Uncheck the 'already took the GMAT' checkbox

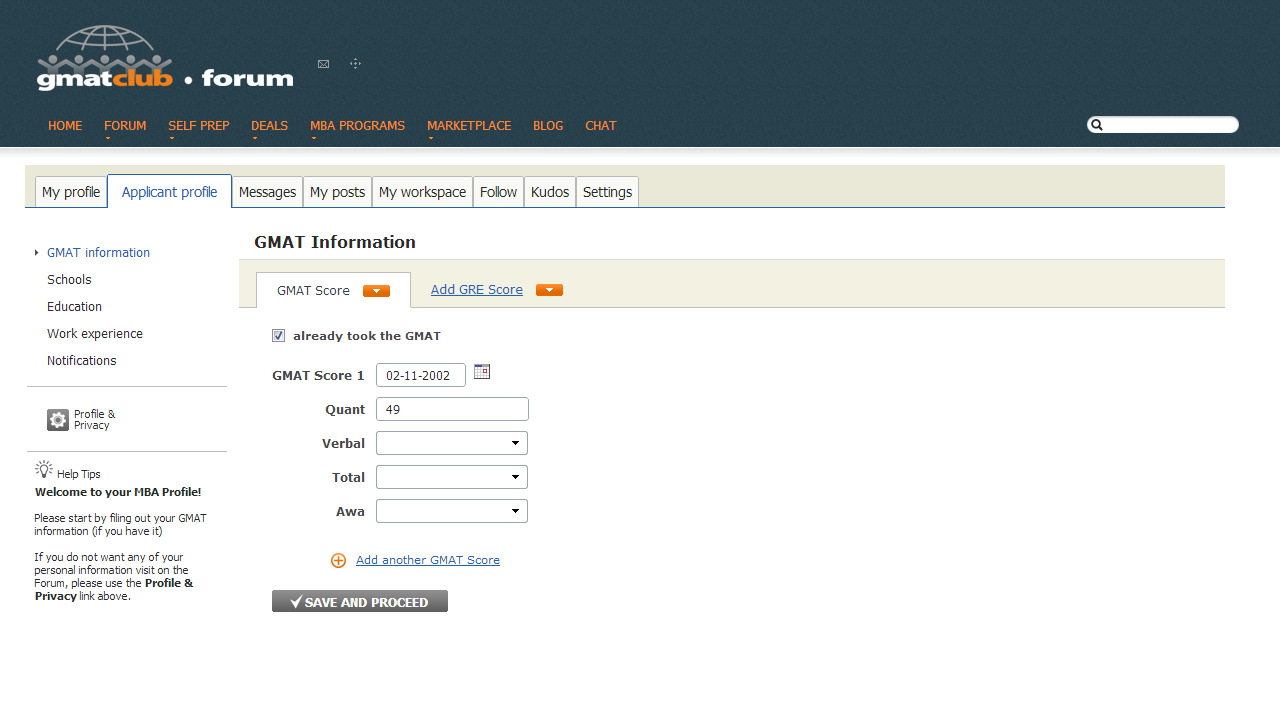[x=279, y=336]
